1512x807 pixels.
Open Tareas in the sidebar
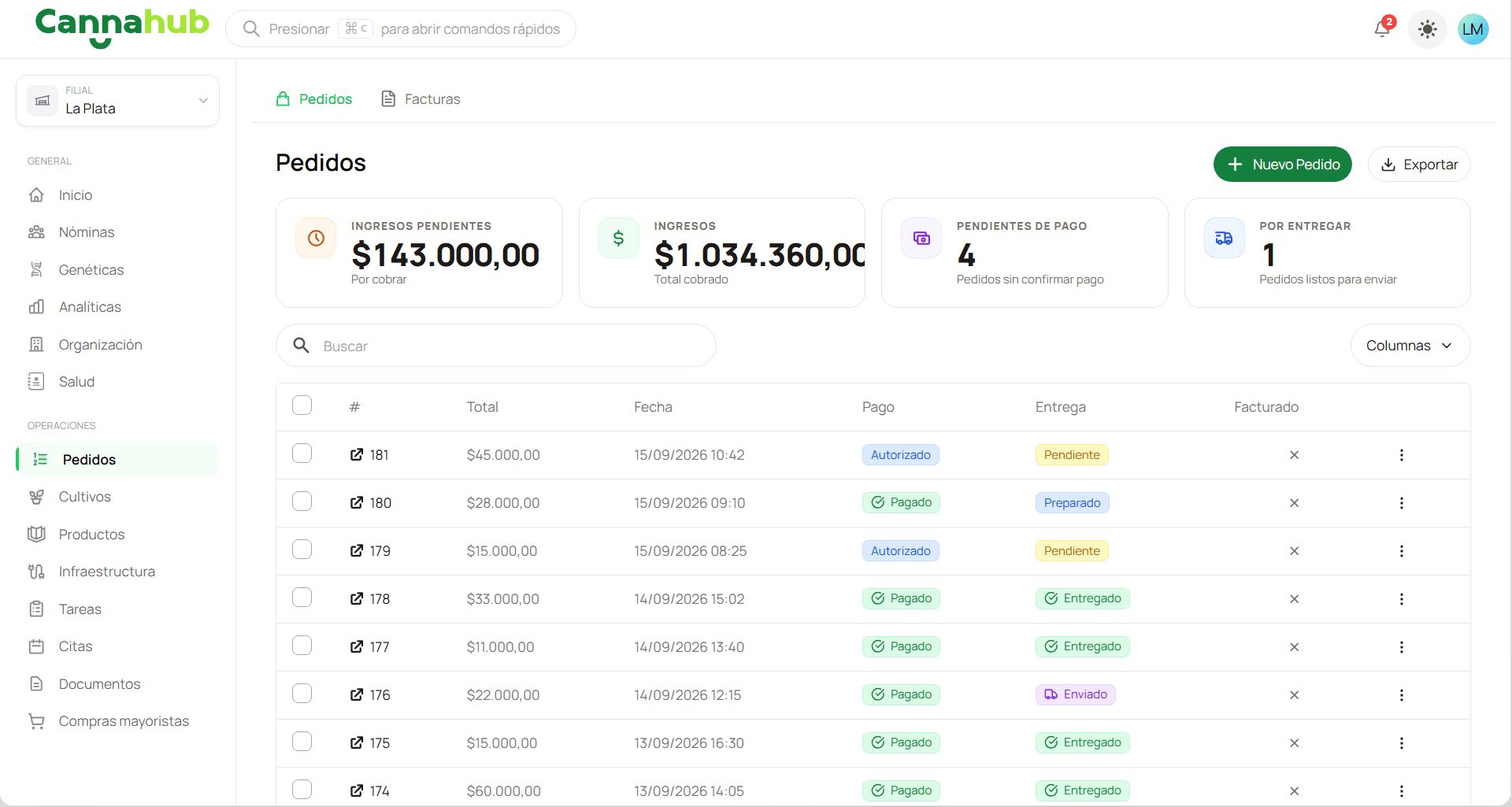117,609
